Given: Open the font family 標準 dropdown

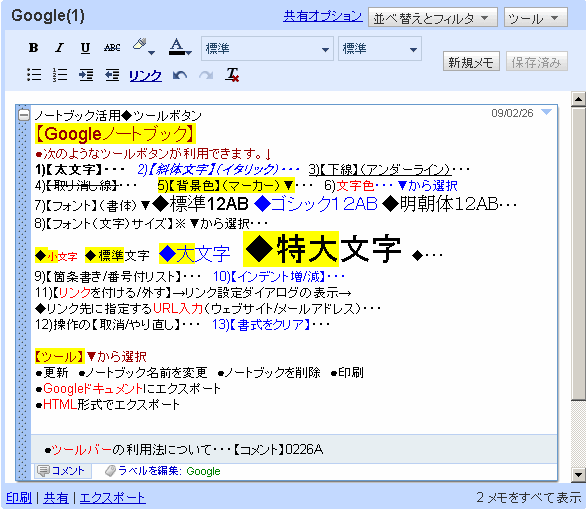Looking at the screenshot, I should tap(267, 49).
